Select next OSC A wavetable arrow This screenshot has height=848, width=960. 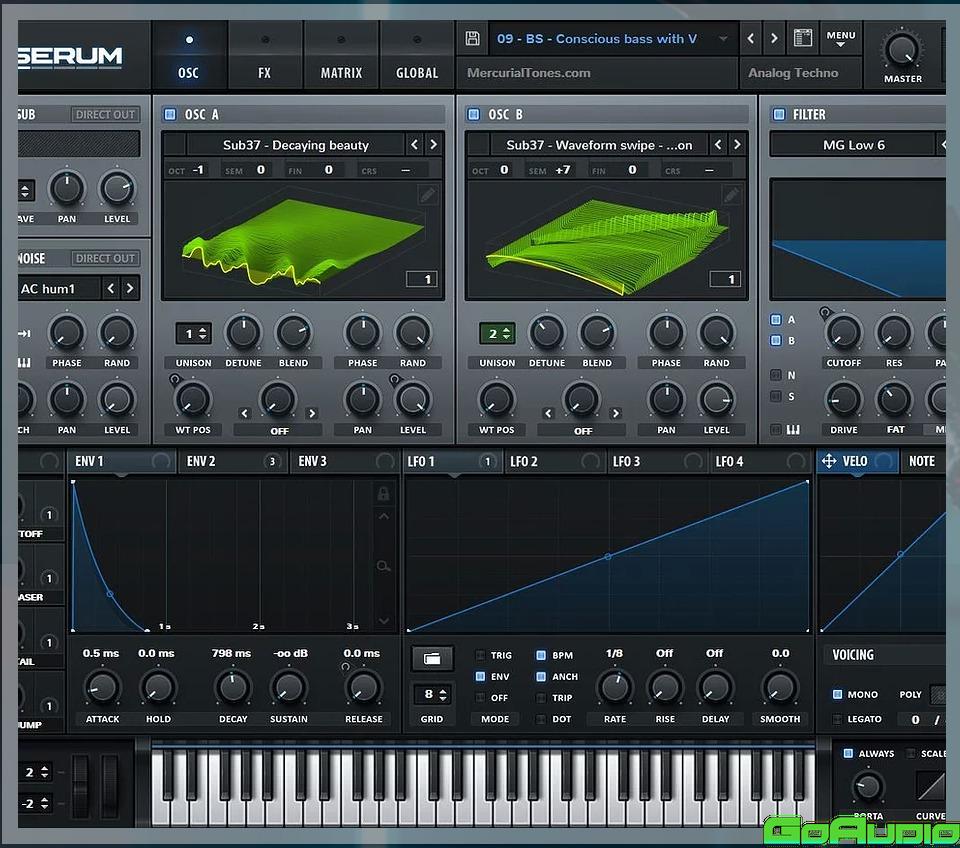(433, 145)
